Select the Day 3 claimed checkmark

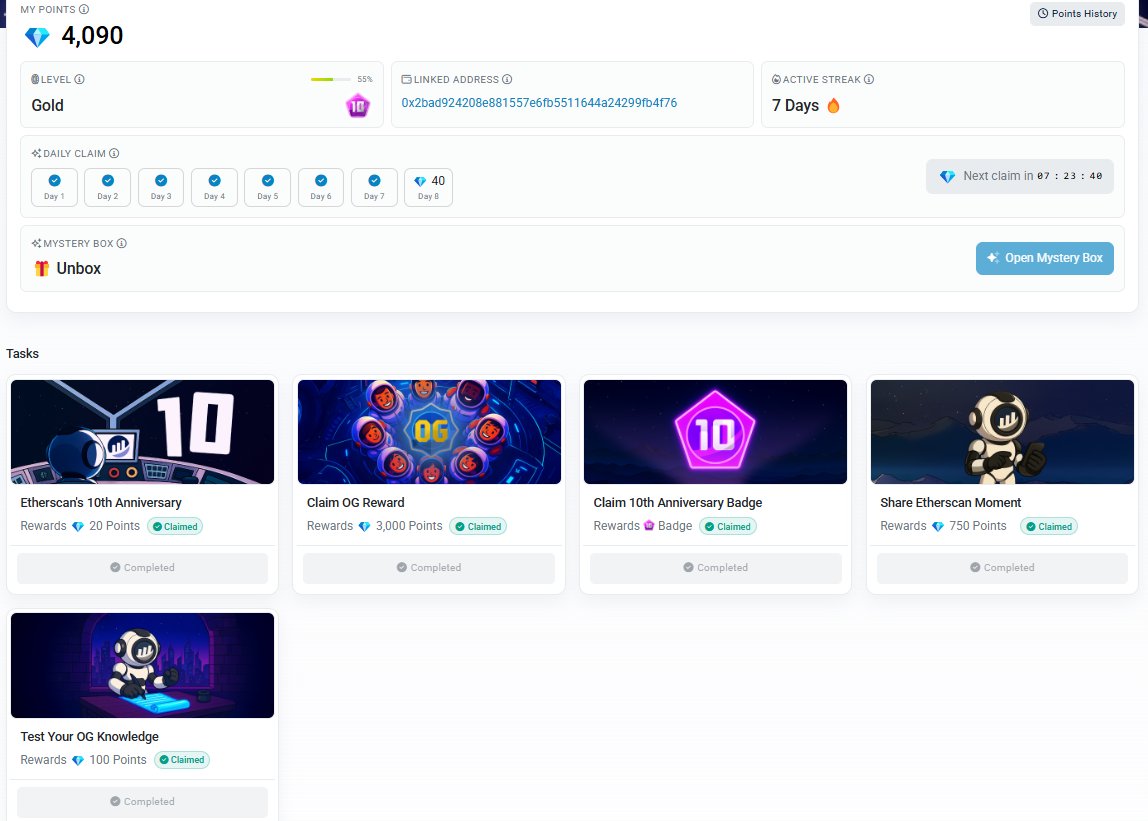point(161,180)
